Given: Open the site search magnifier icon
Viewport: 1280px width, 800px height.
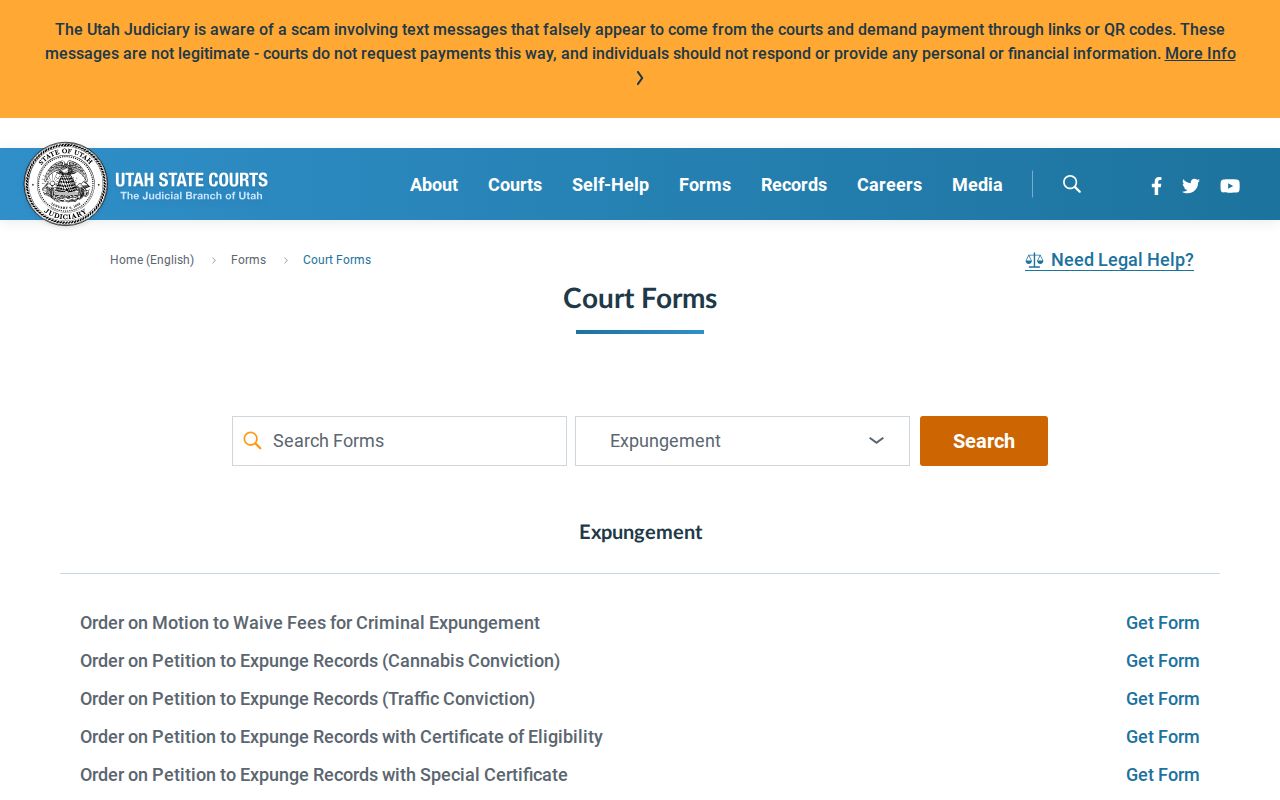Looking at the screenshot, I should pyautogui.click(x=1072, y=184).
